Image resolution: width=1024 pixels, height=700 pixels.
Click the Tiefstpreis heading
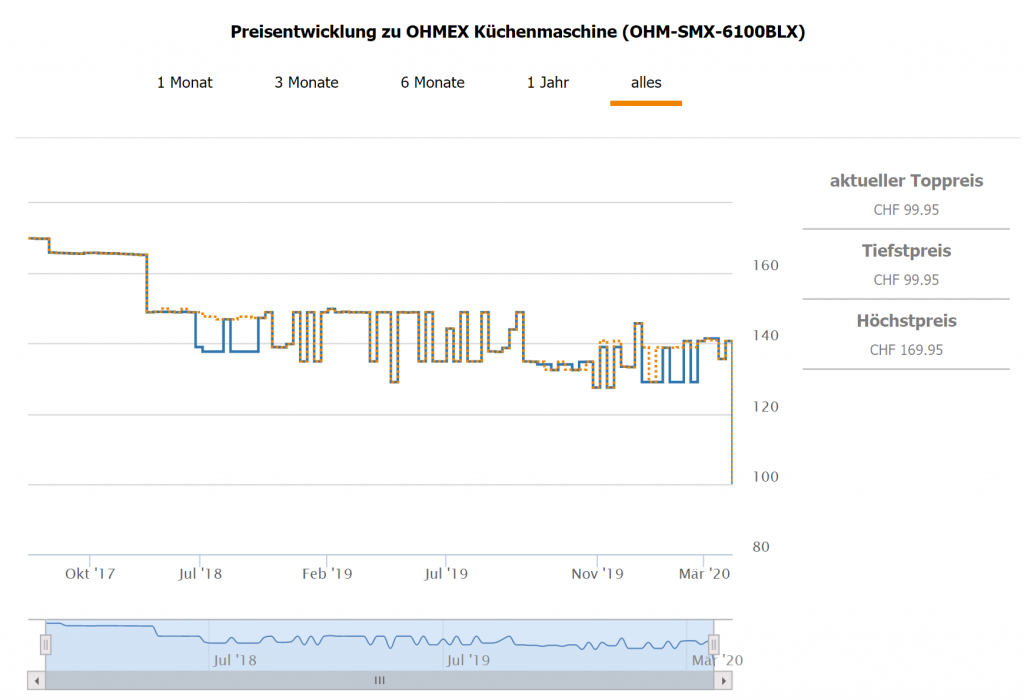906,251
